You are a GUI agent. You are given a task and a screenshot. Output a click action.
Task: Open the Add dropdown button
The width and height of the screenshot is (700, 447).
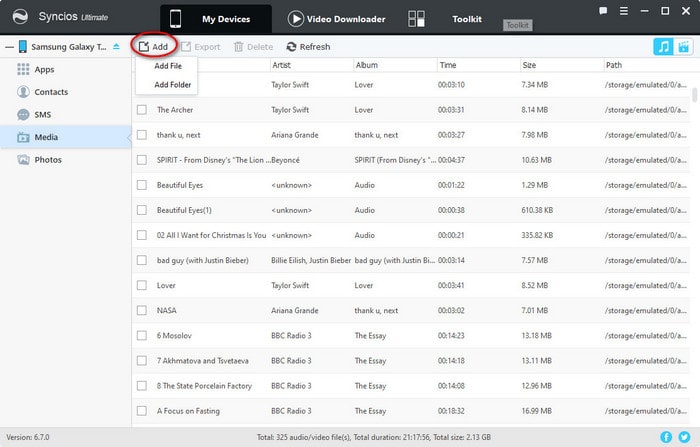point(154,46)
